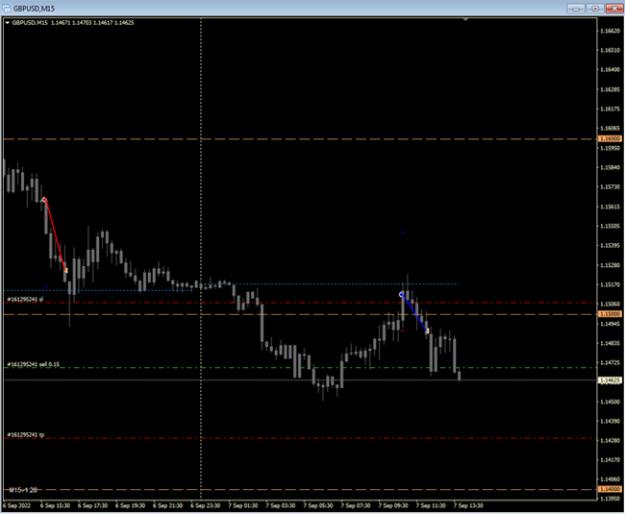The image size is (625, 514).
Task: Click the 1.16620 price scale label
Action: [x=610, y=30]
